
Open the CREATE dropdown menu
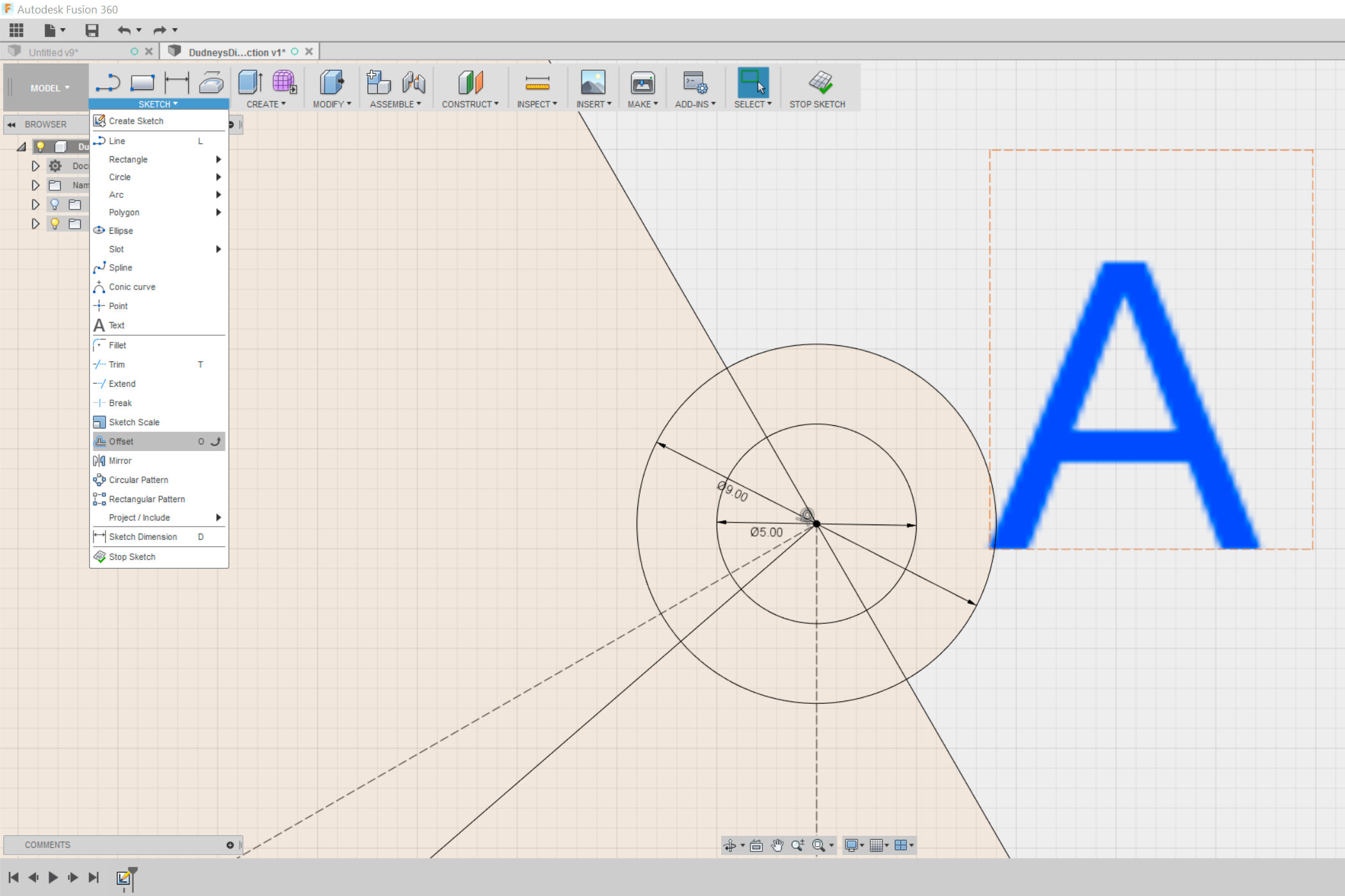pos(266,104)
